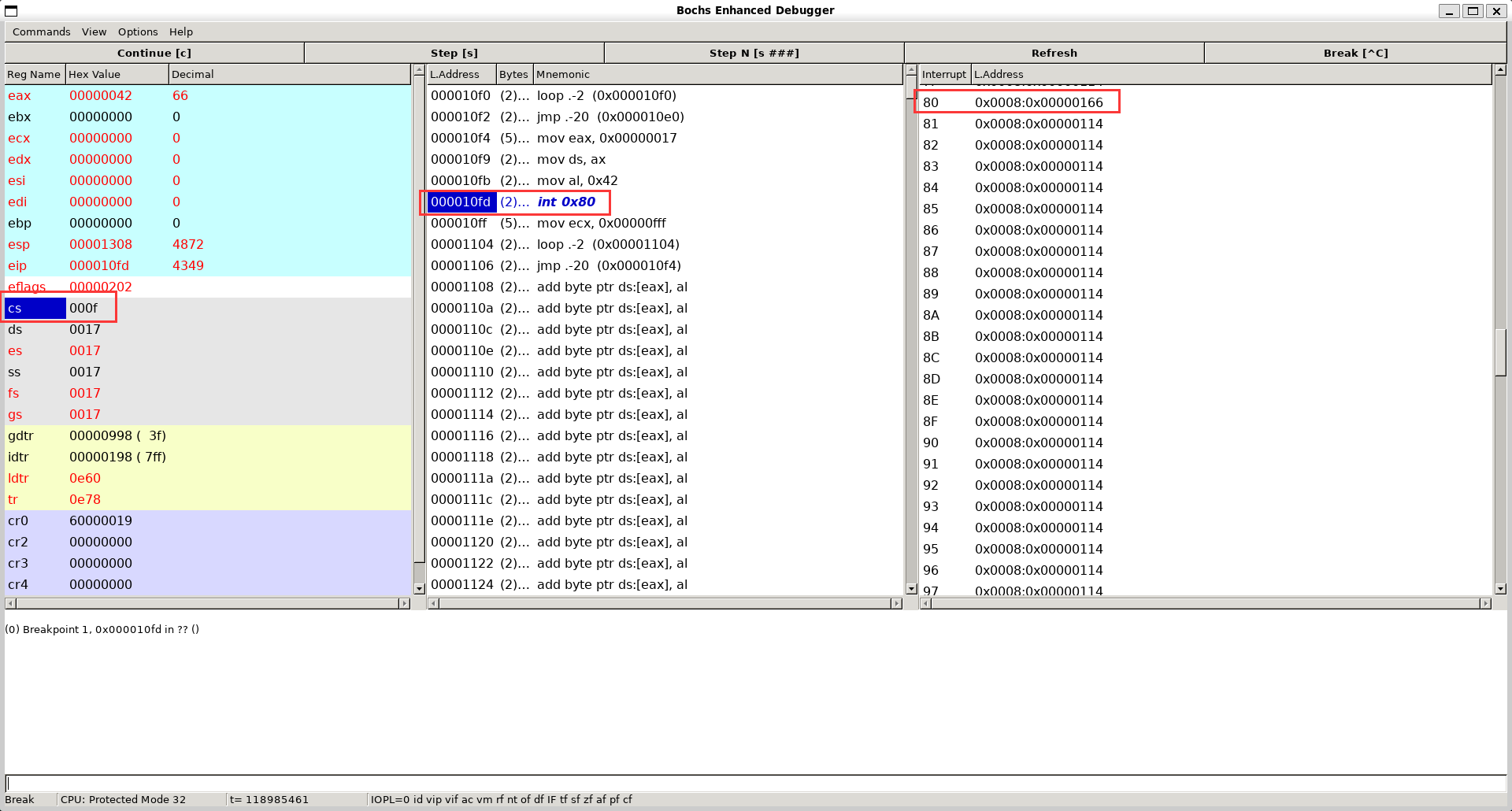This screenshot has height=811, width=1512.
Task: Click the Continue [c] button
Action: (154, 53)
